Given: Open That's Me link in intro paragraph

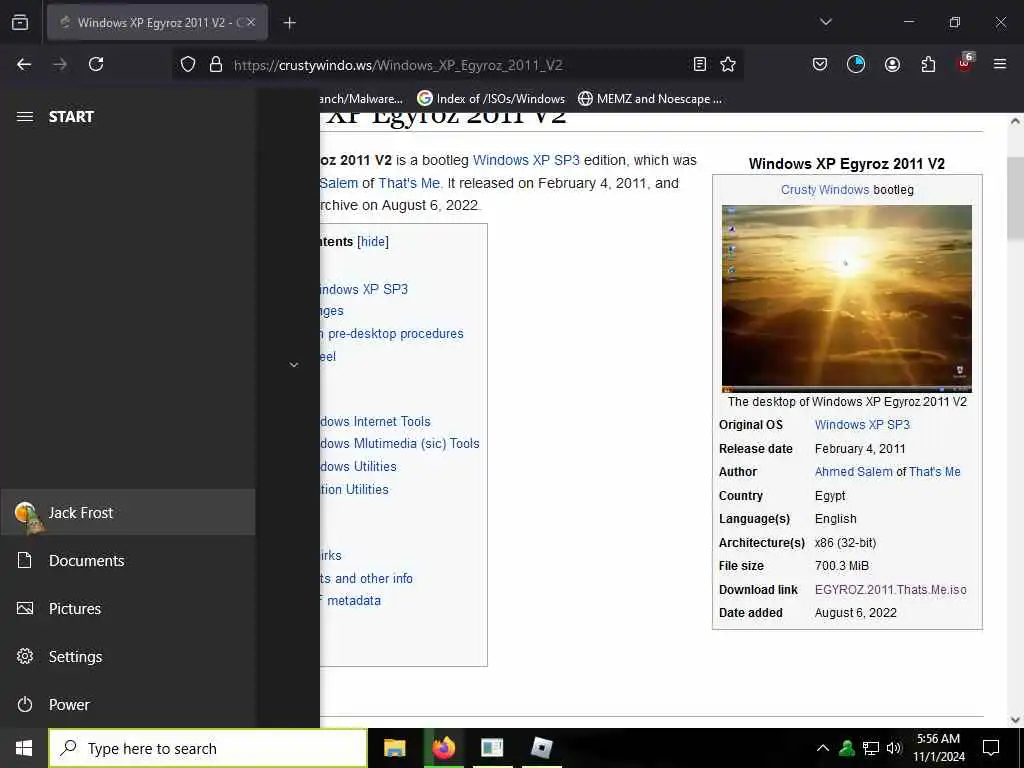Looking at the screenshot, I should (410, 183).
